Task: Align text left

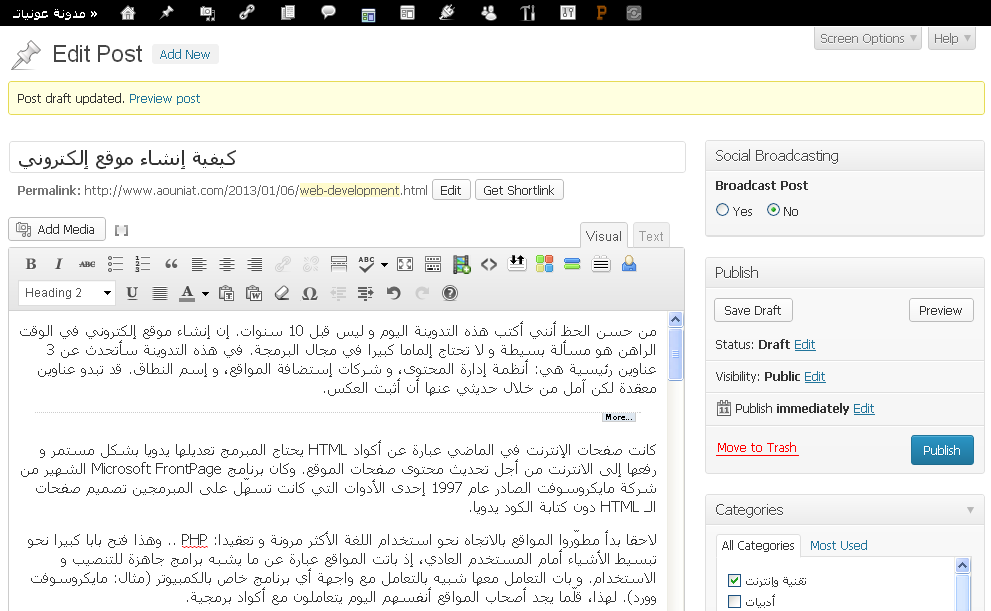Action: click(199, 264)
